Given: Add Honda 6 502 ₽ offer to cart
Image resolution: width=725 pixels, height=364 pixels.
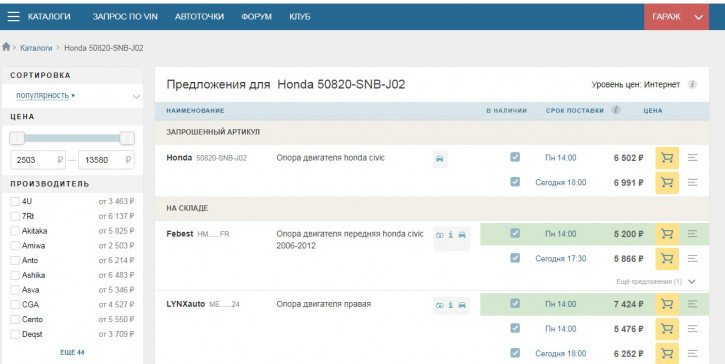Looking at the screenshot, I should click(667, 158).
